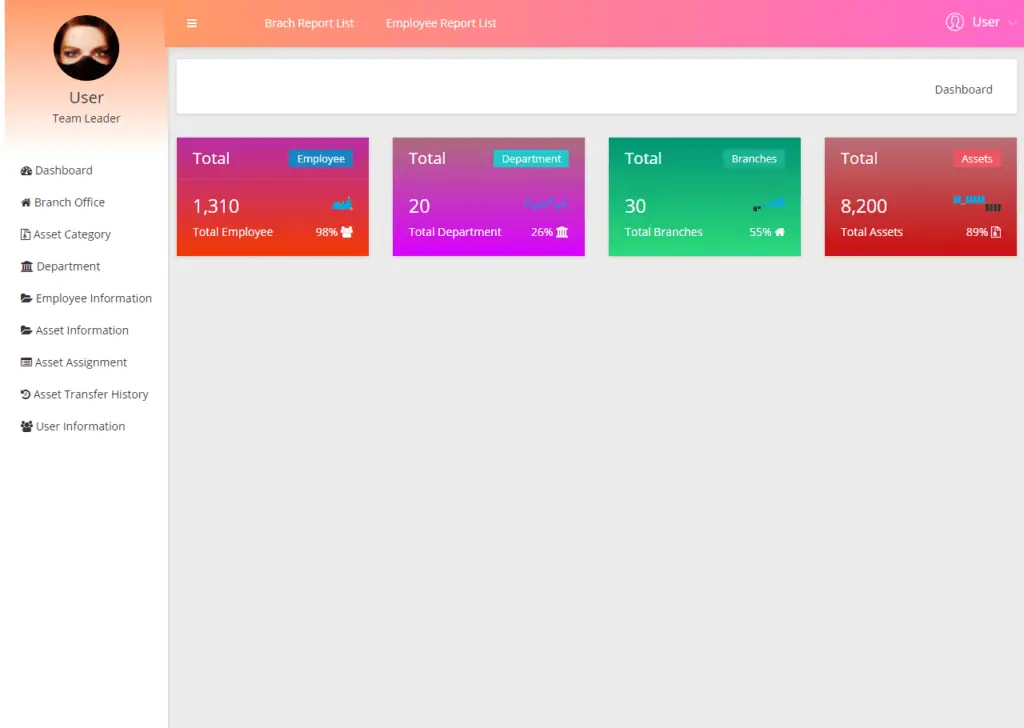Click the 89% value on Assets card

pyautogui.click(x=977, y=232)
